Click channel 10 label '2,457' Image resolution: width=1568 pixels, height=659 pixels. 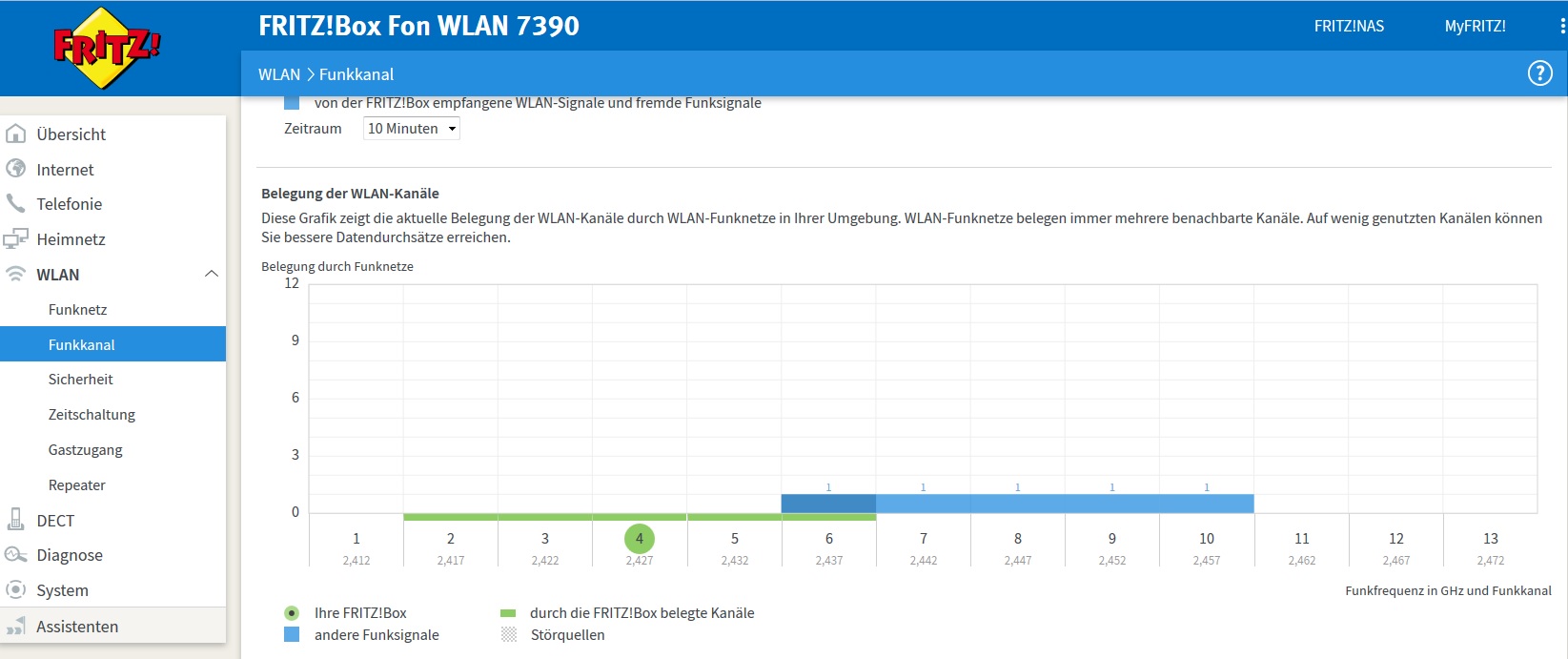pos(1207,561)
